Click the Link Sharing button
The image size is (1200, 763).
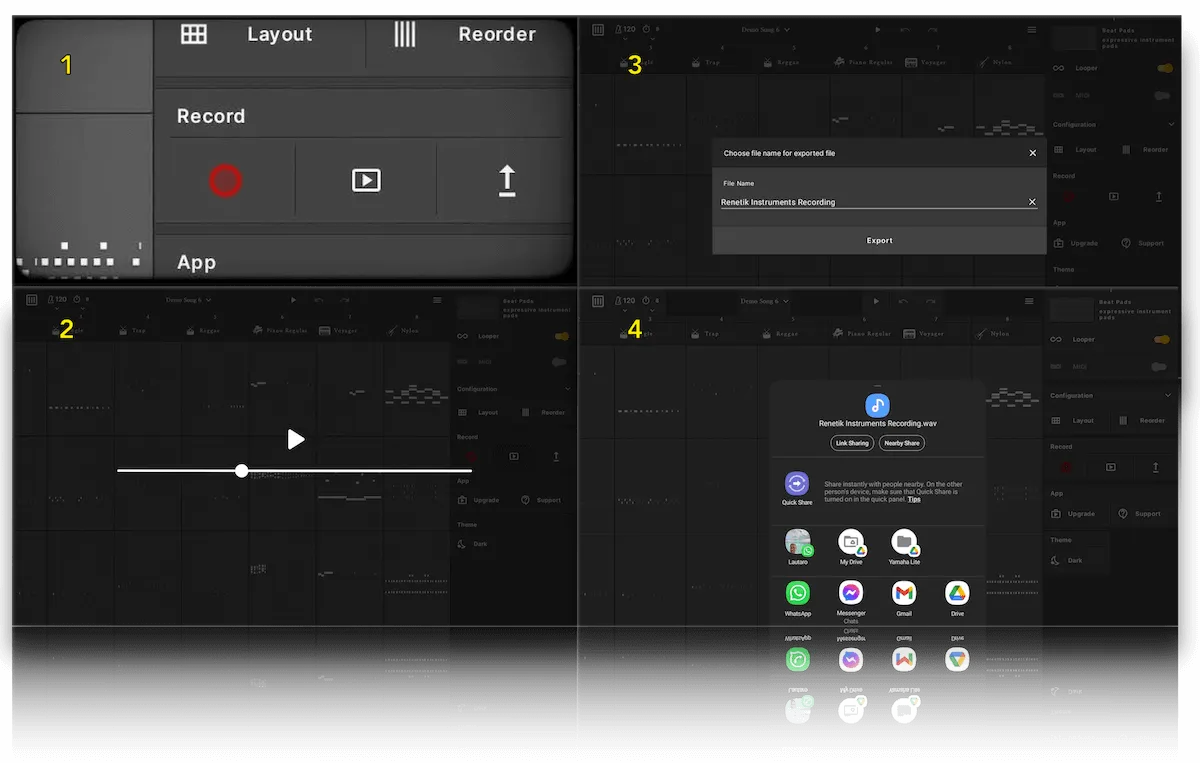[x=852, y=443]
